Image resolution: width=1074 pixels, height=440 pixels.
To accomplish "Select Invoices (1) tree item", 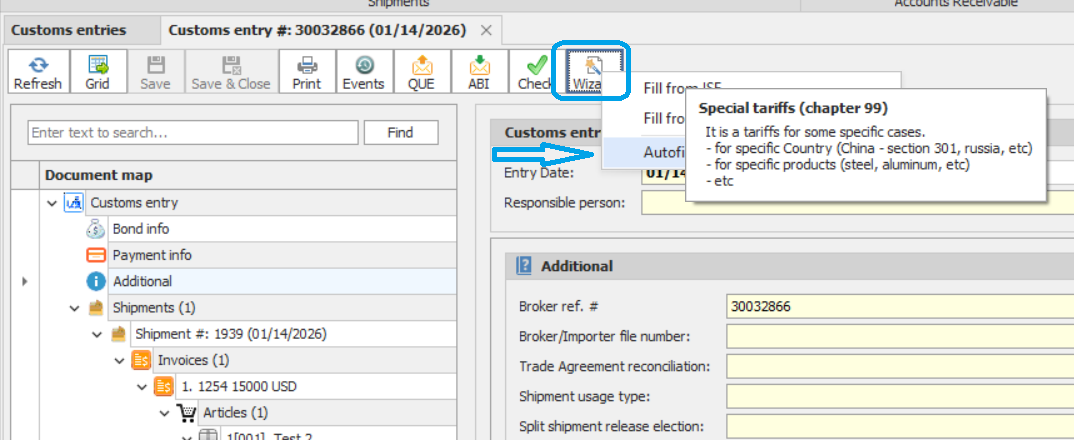I will point(193,360).
